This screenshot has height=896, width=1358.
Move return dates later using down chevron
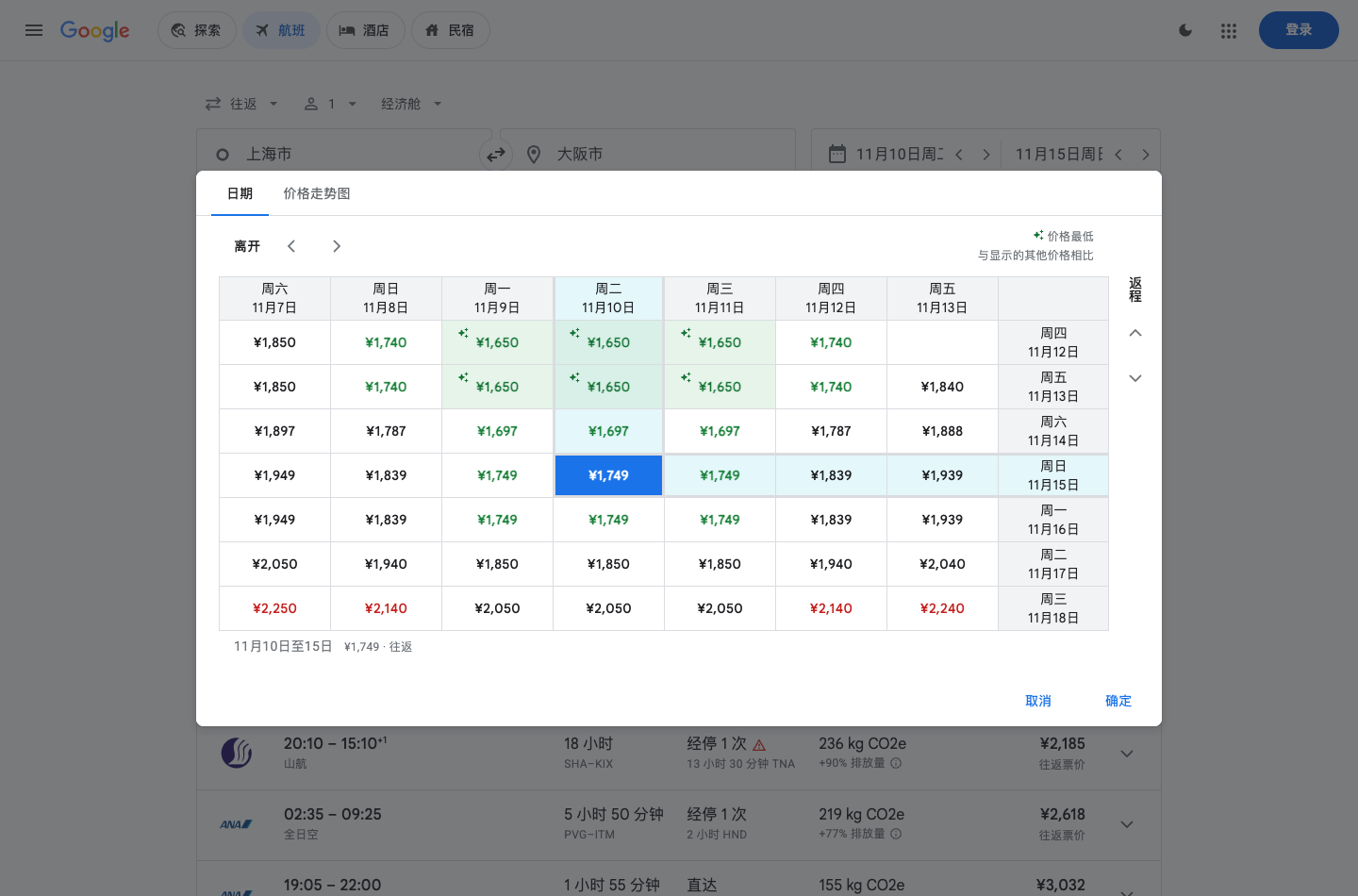point(1135,378)
